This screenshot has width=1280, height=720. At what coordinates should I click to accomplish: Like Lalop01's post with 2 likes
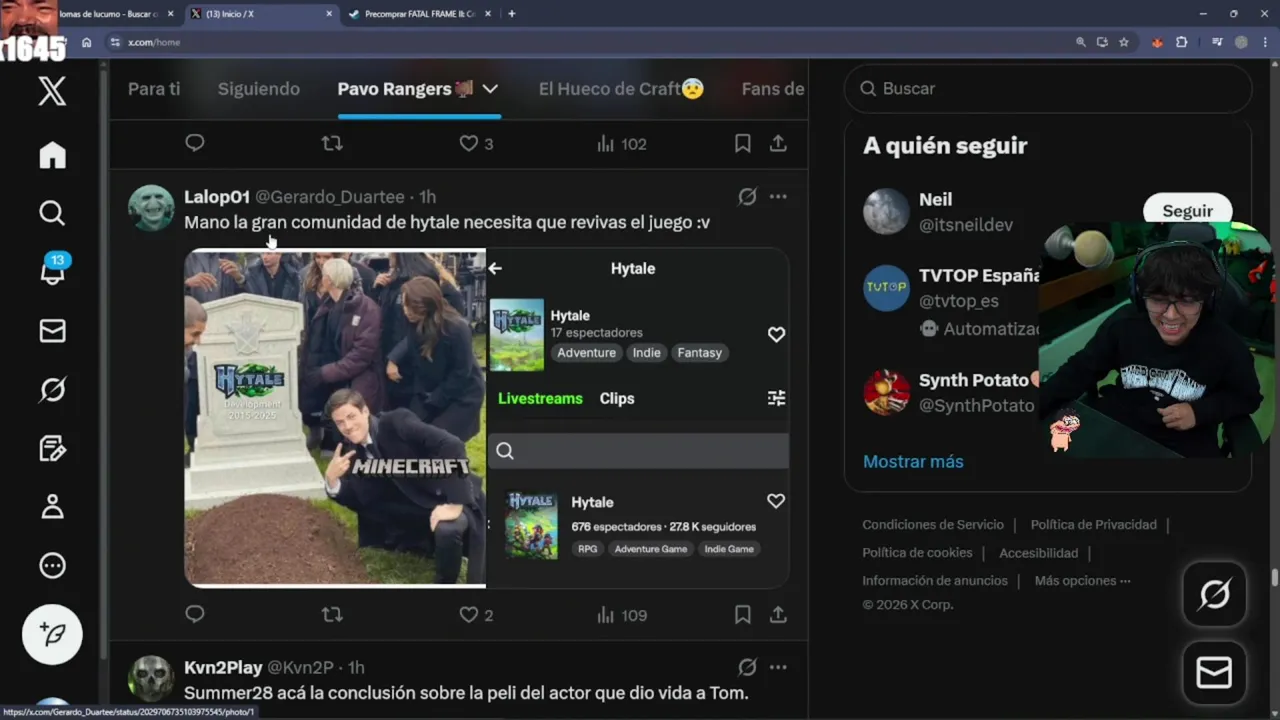coord(476,615)
